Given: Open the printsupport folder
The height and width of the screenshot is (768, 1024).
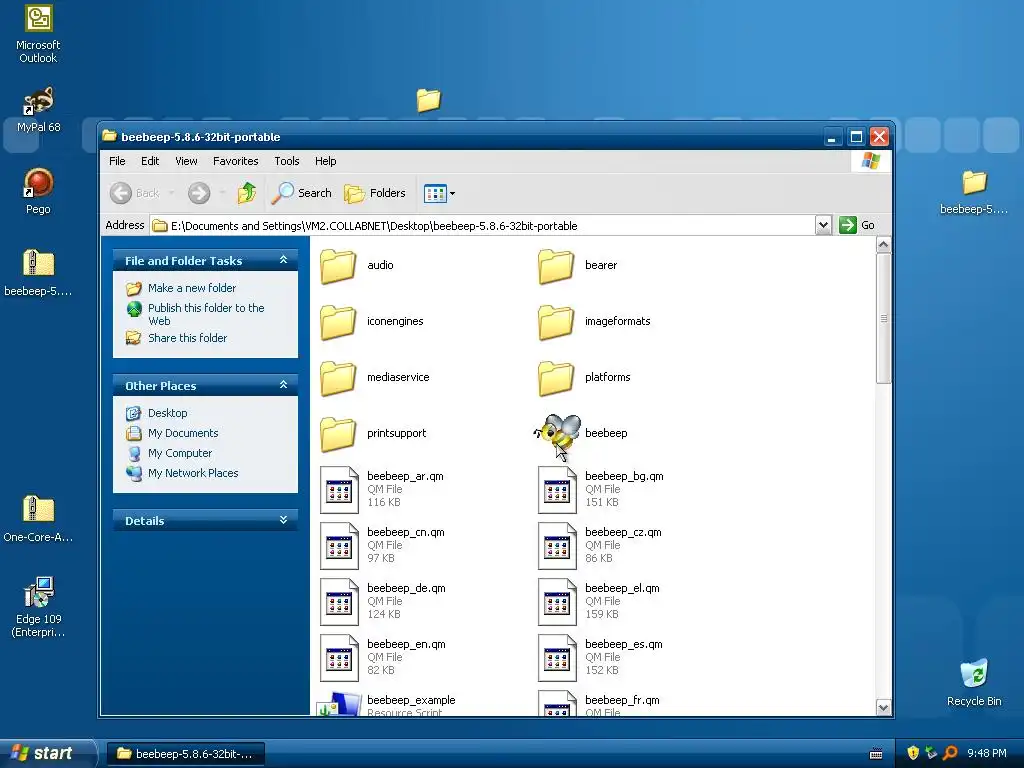Looking at the screenshot, I should point(338,434).
